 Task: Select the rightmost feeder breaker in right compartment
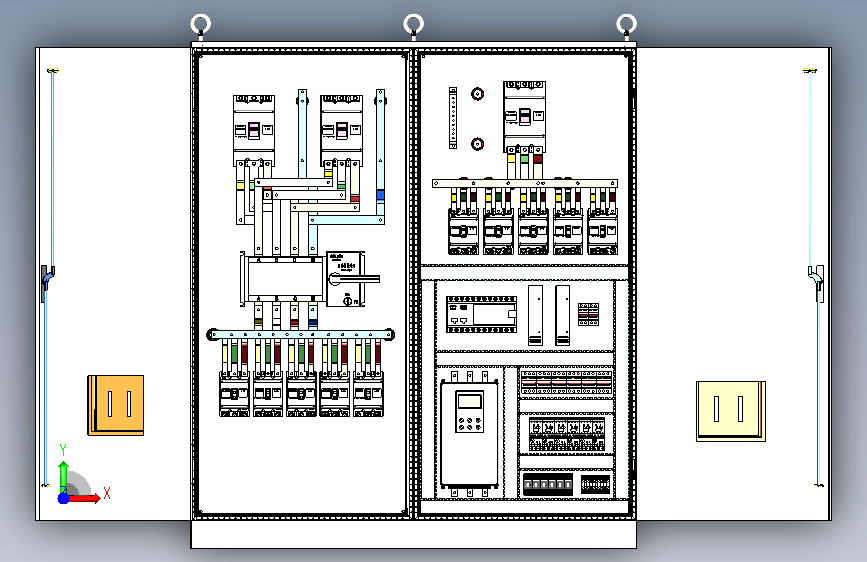[603, 231]
